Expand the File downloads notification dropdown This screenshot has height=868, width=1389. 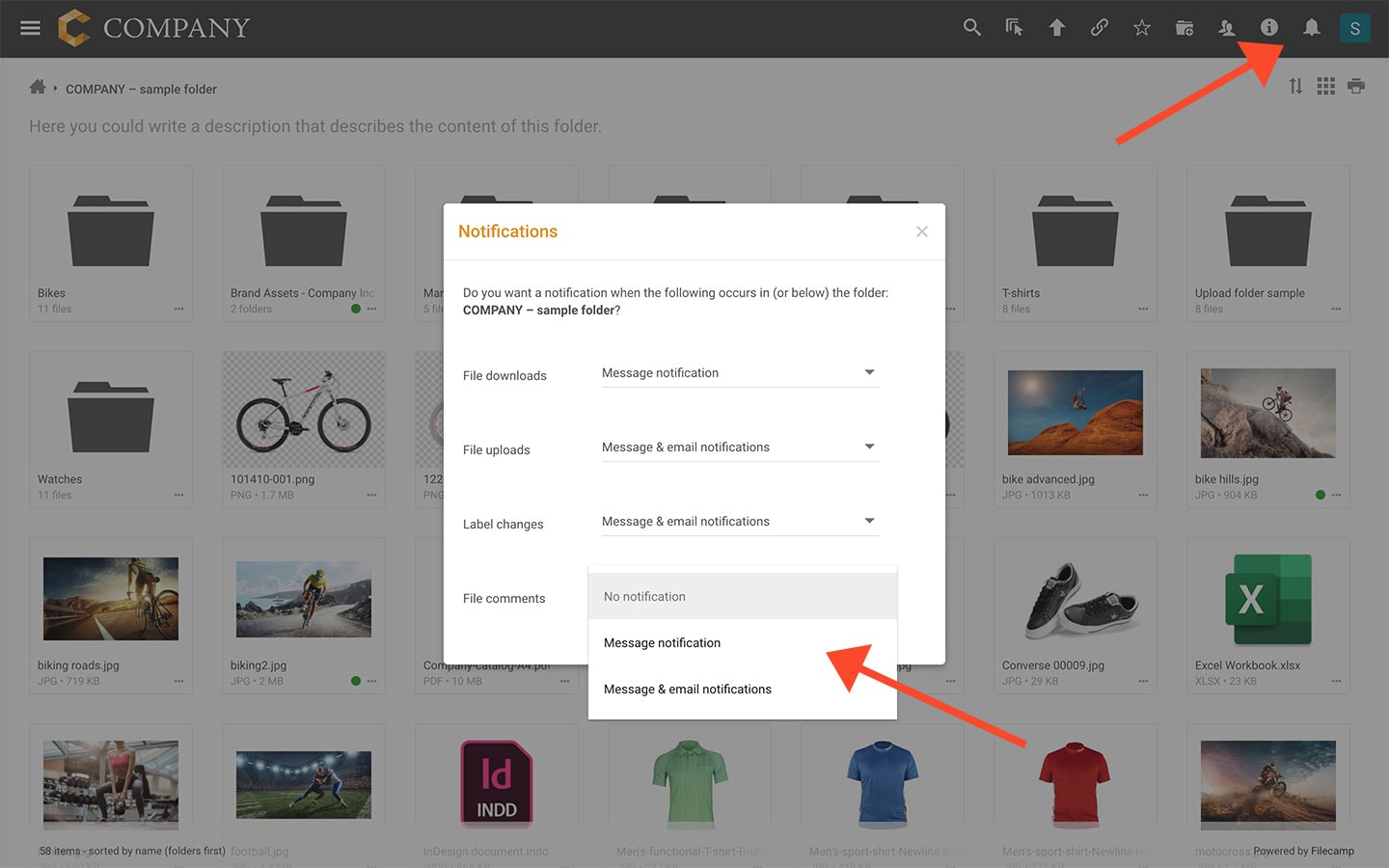click(x=739, y=373)
